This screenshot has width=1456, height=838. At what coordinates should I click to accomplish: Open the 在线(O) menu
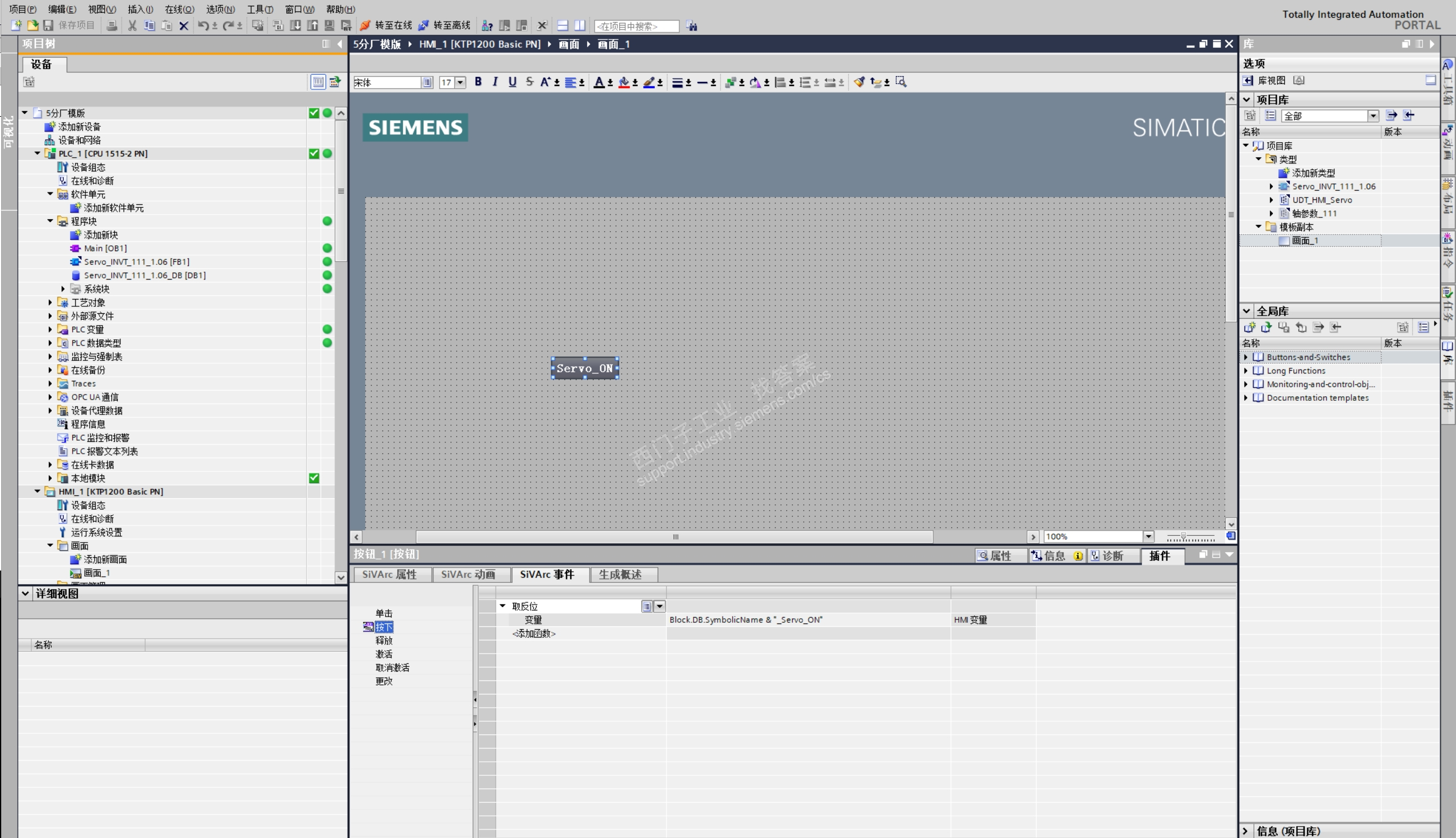(179, 9)
